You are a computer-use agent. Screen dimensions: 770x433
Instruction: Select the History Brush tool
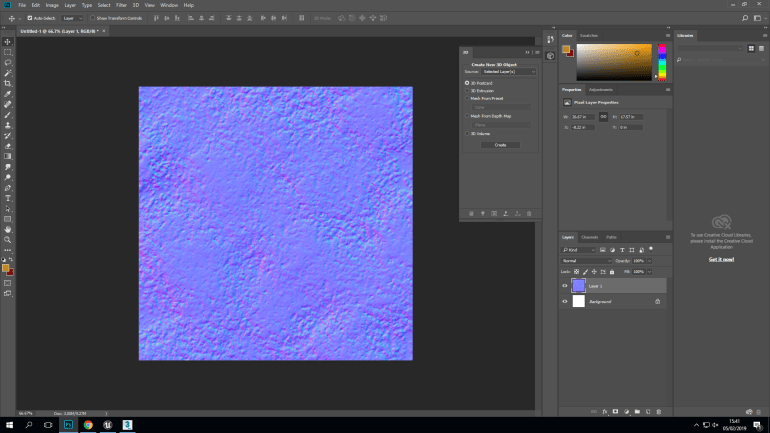pyautogui.click(x=7, y=135)
